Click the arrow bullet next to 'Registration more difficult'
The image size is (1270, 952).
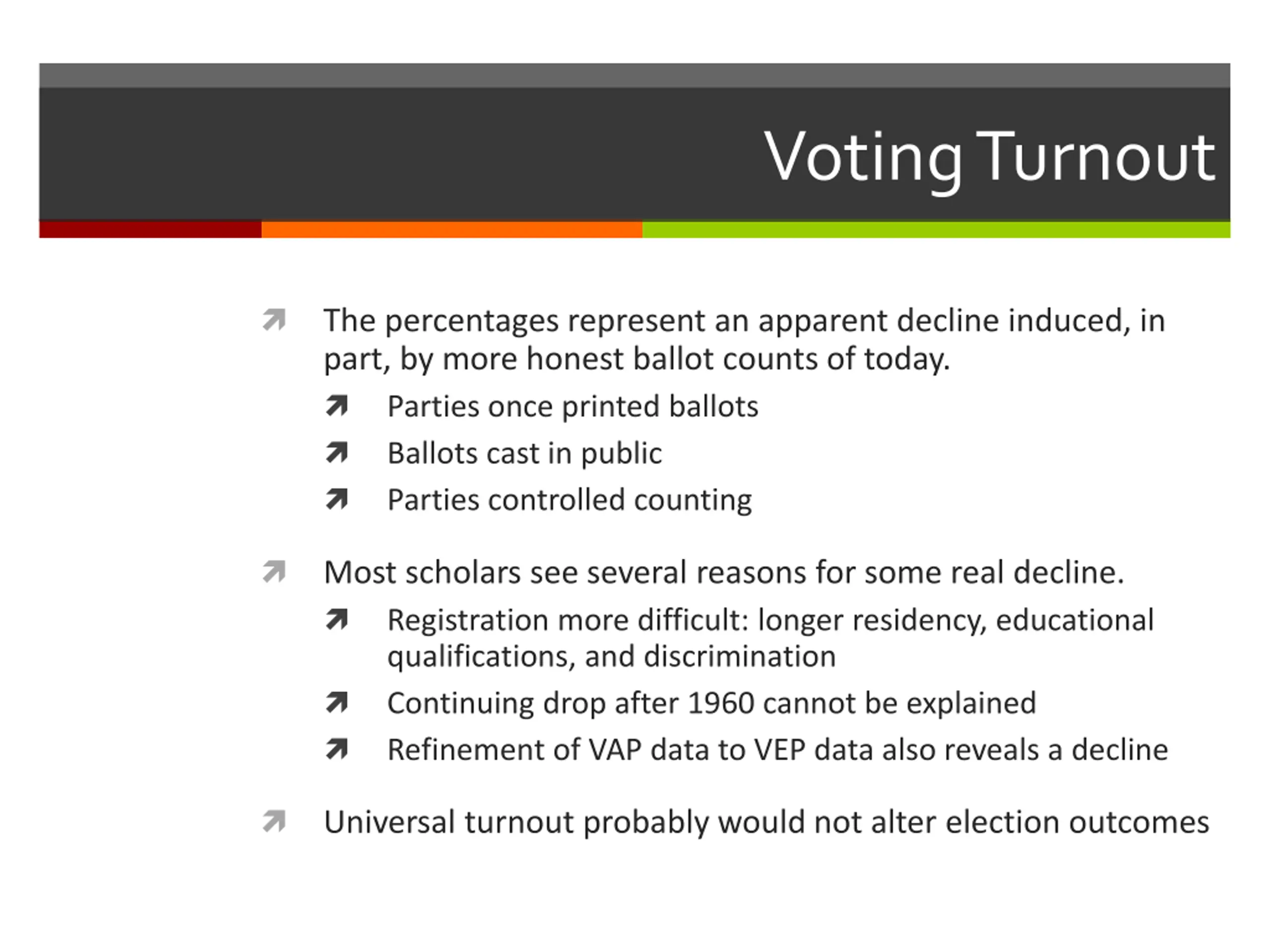click(x=337, y=619)
